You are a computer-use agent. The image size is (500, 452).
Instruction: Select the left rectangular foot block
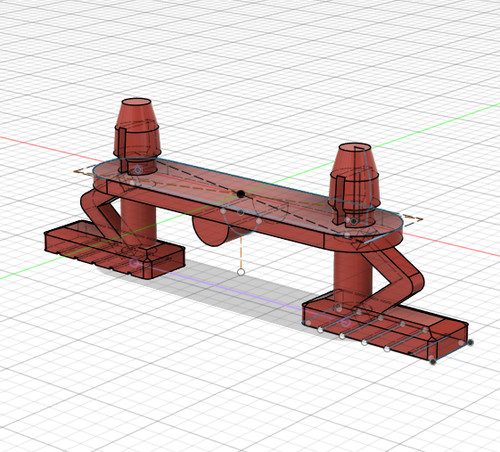tap(113, 249)
